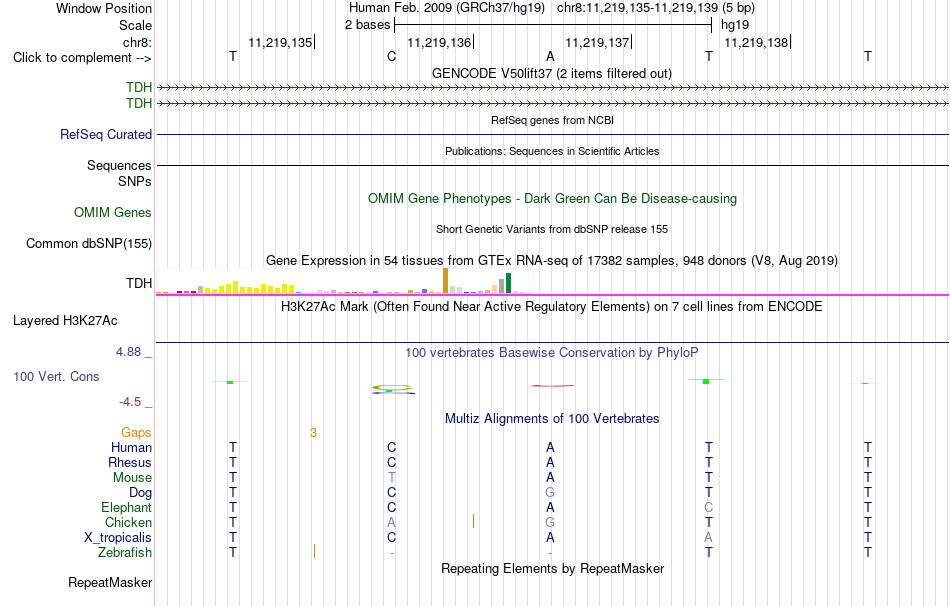950x606 pixels.
Task: Click the dark green bar in the GTEx chart
Action: tap(508, 283)
